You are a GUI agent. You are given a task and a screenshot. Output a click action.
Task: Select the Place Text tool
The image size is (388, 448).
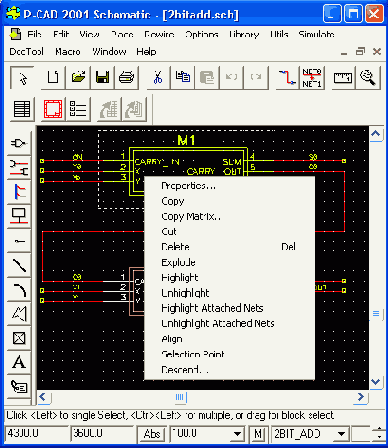pyautogui.click(x=19, y=362)
